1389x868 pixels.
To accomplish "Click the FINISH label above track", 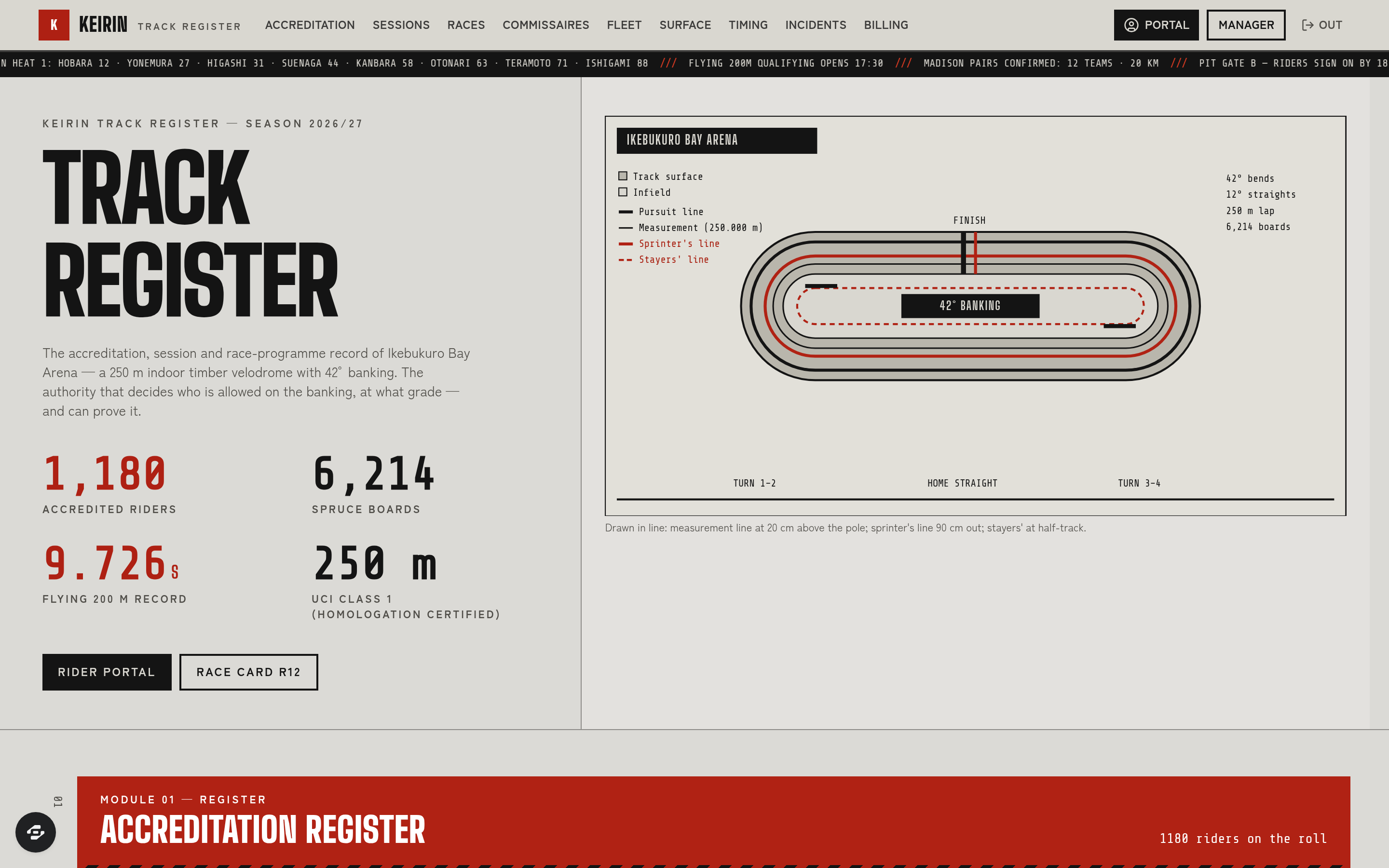I will 969,220.
